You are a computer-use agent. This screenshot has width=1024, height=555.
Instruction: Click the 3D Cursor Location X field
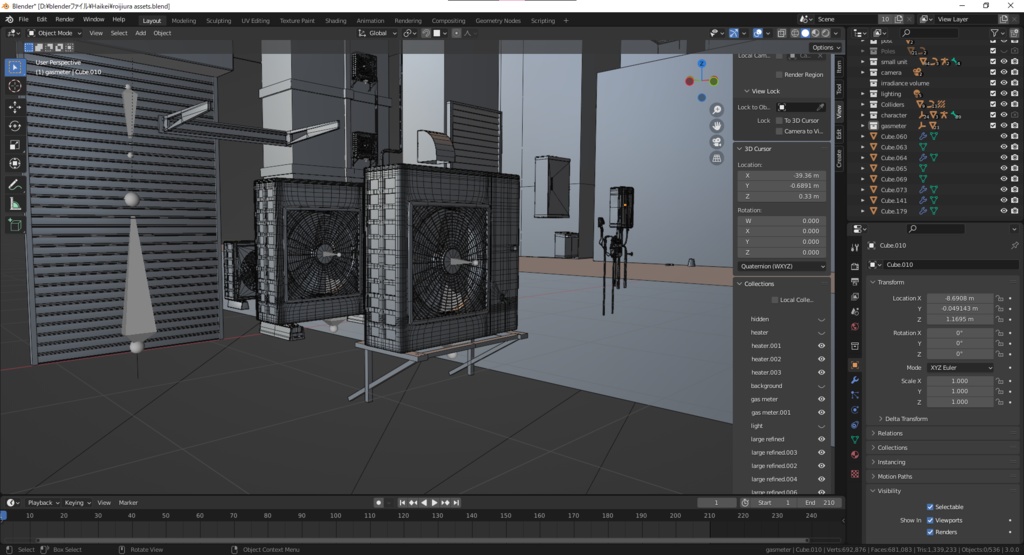782,175
